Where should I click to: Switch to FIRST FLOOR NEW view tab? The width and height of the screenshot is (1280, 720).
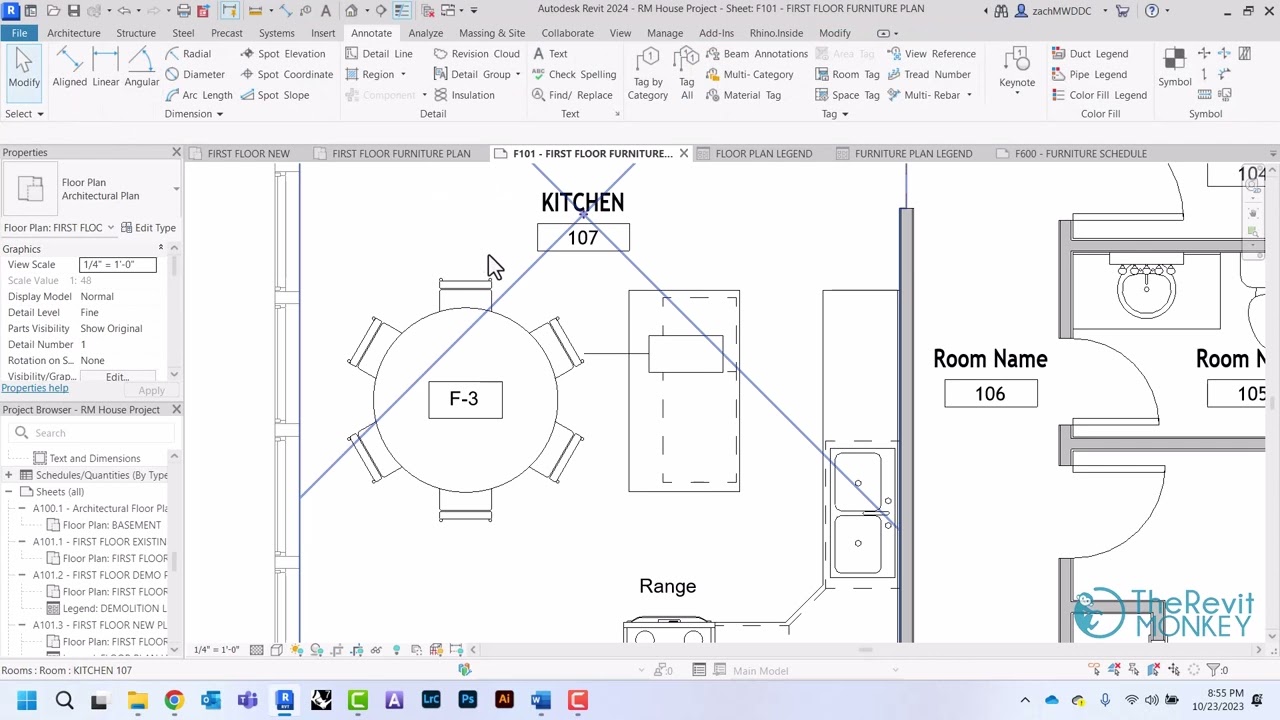click(x=249, y=154)
